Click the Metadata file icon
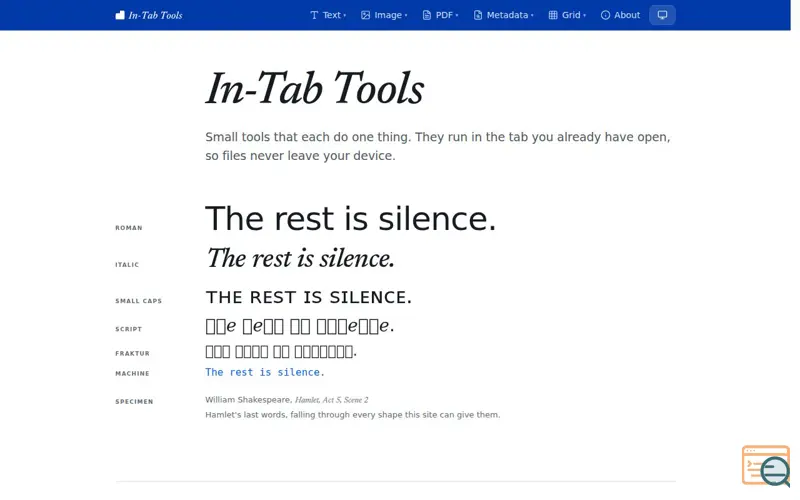800x500 pixels. (x=478, y=15)
